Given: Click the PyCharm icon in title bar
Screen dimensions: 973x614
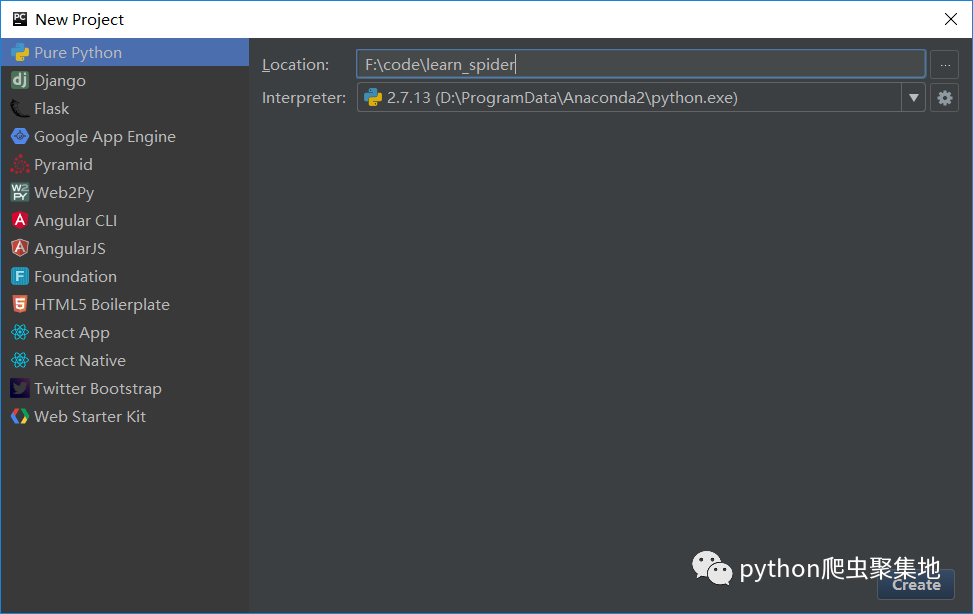Looking at the screenshot, I should tap(20, 19).
